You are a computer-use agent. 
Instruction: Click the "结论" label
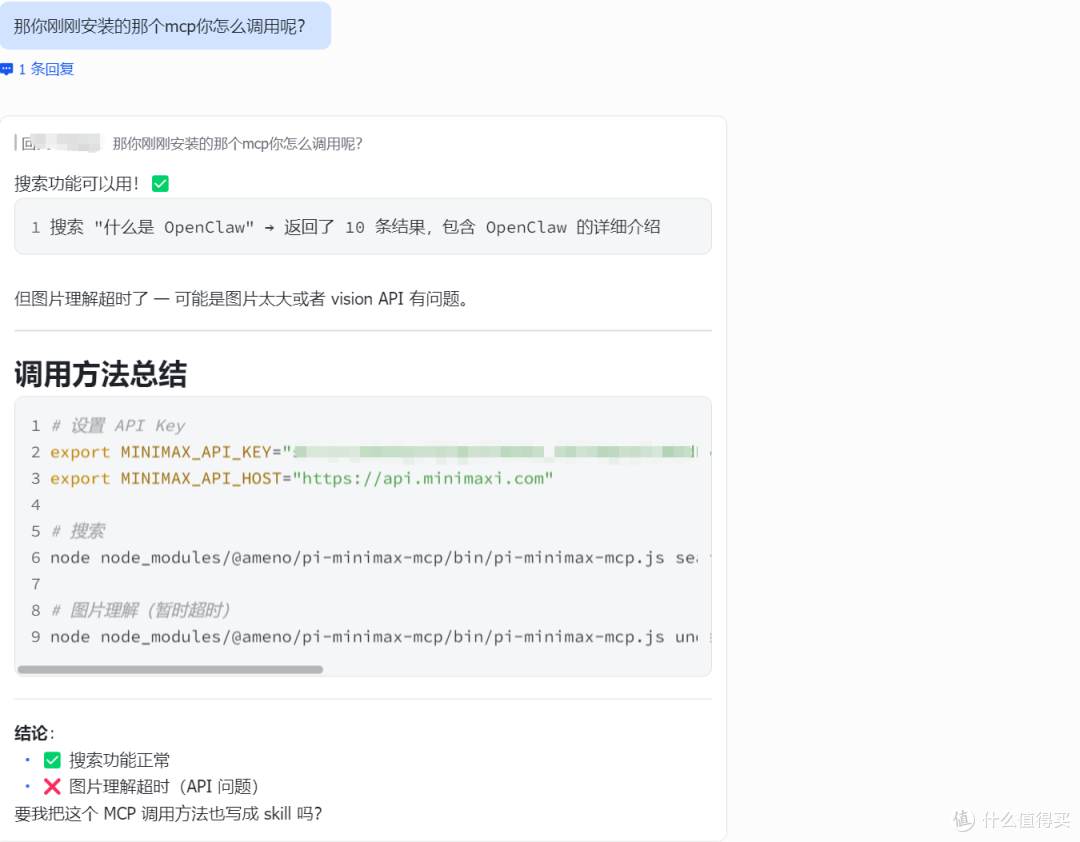point(32,733)
